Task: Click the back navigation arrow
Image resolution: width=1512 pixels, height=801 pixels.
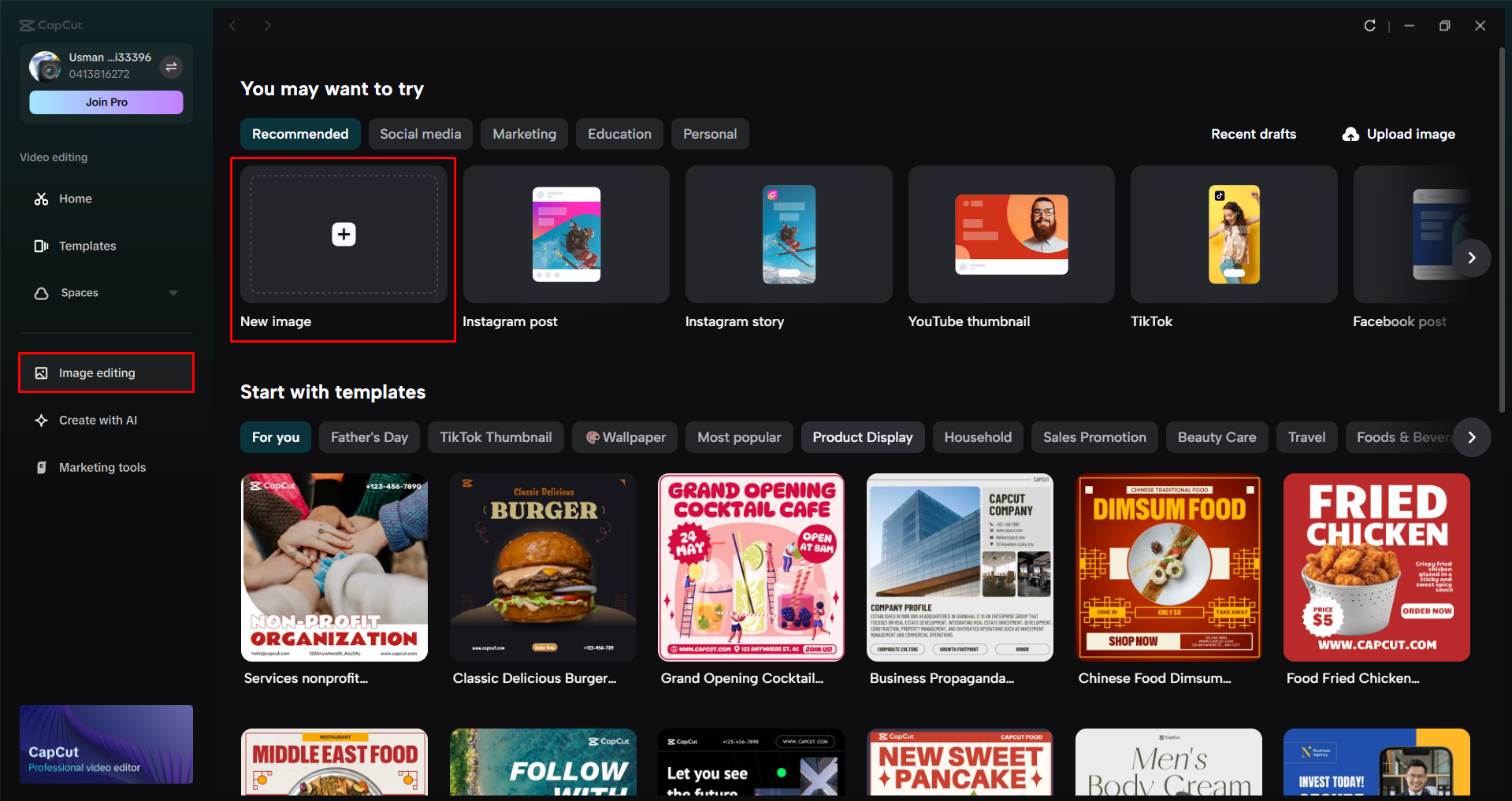Action: (232, 25)
